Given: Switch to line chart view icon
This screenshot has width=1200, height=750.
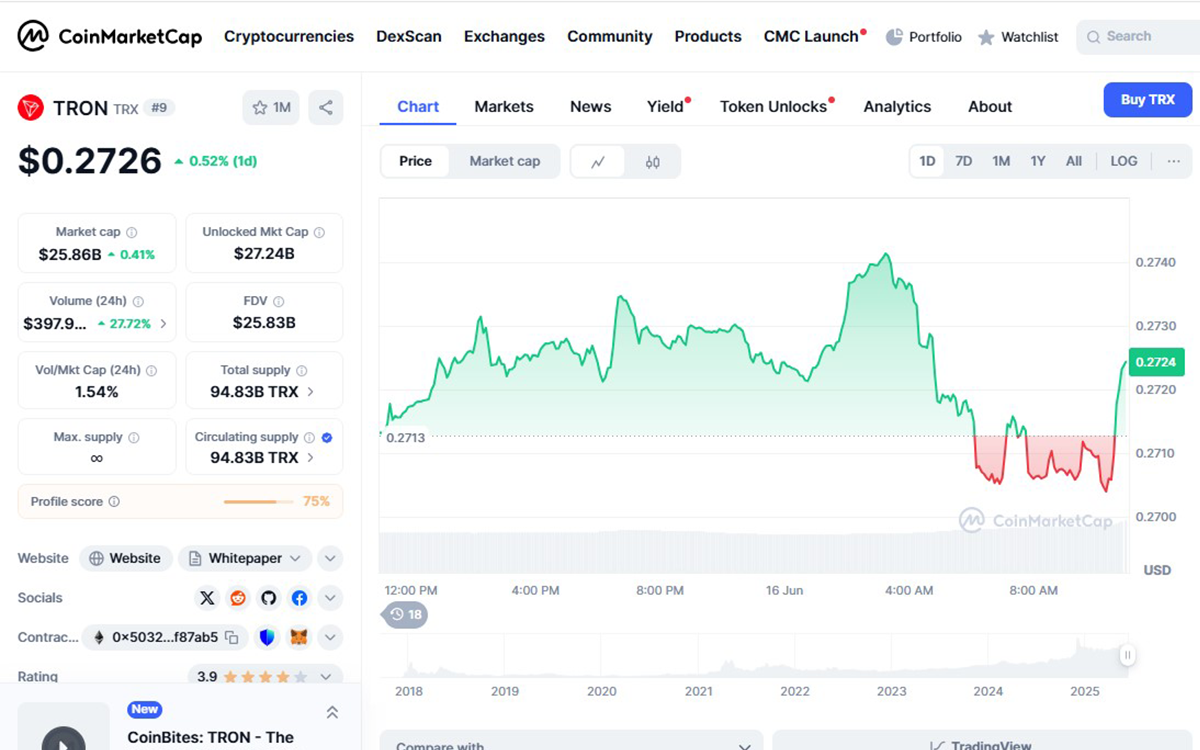Looking at the screenshot, I should pos(598,162).
